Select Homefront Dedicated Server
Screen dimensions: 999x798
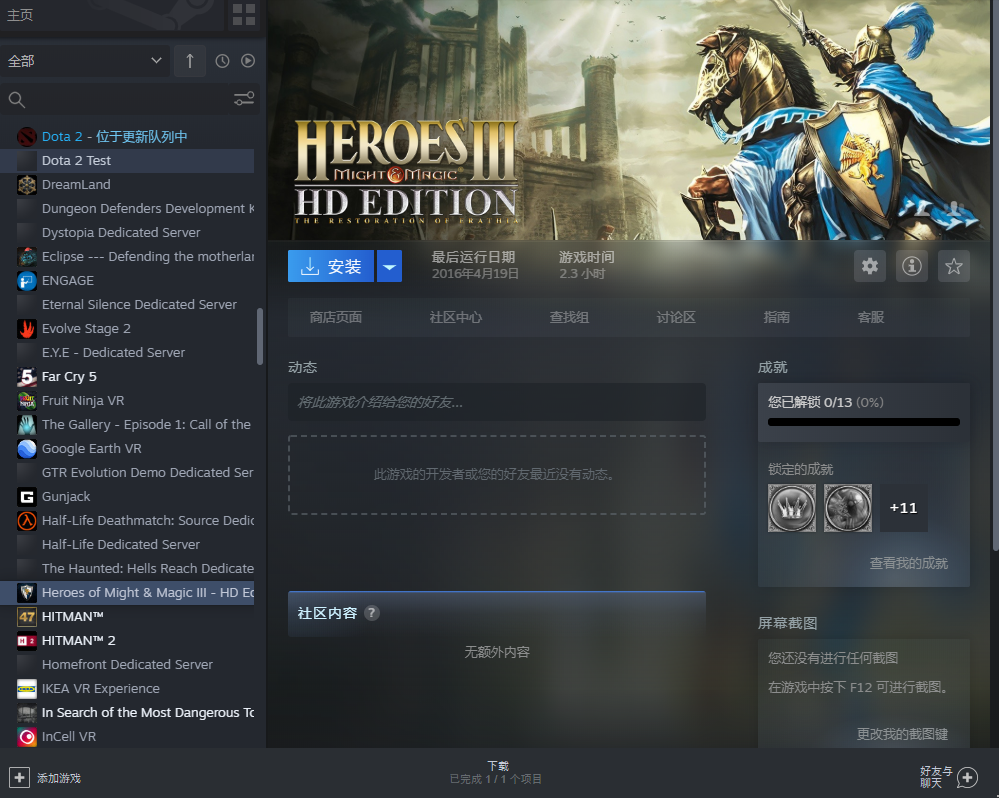(127, 665)
